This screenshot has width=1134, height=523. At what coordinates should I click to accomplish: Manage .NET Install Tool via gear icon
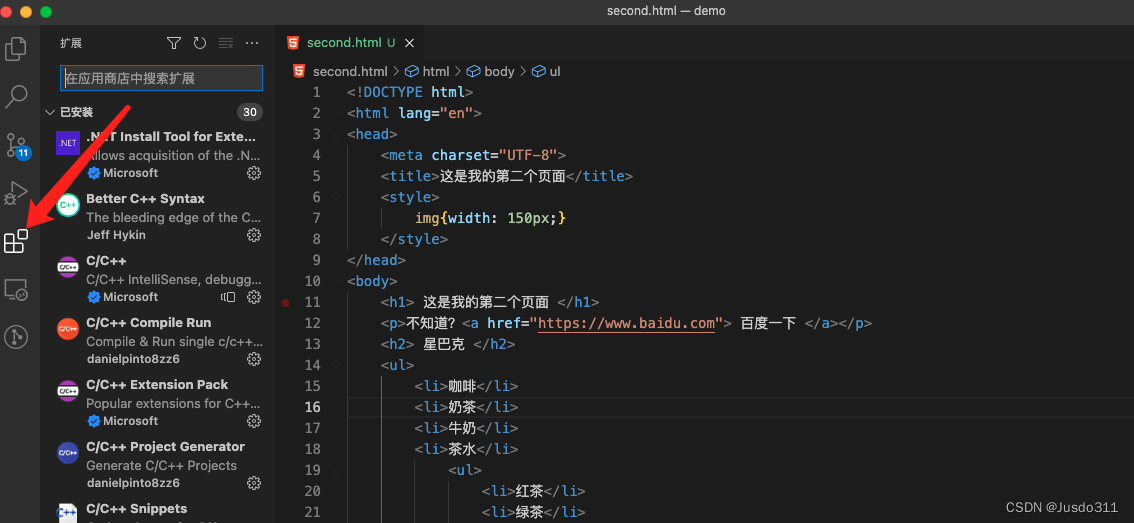pos(254,173)
